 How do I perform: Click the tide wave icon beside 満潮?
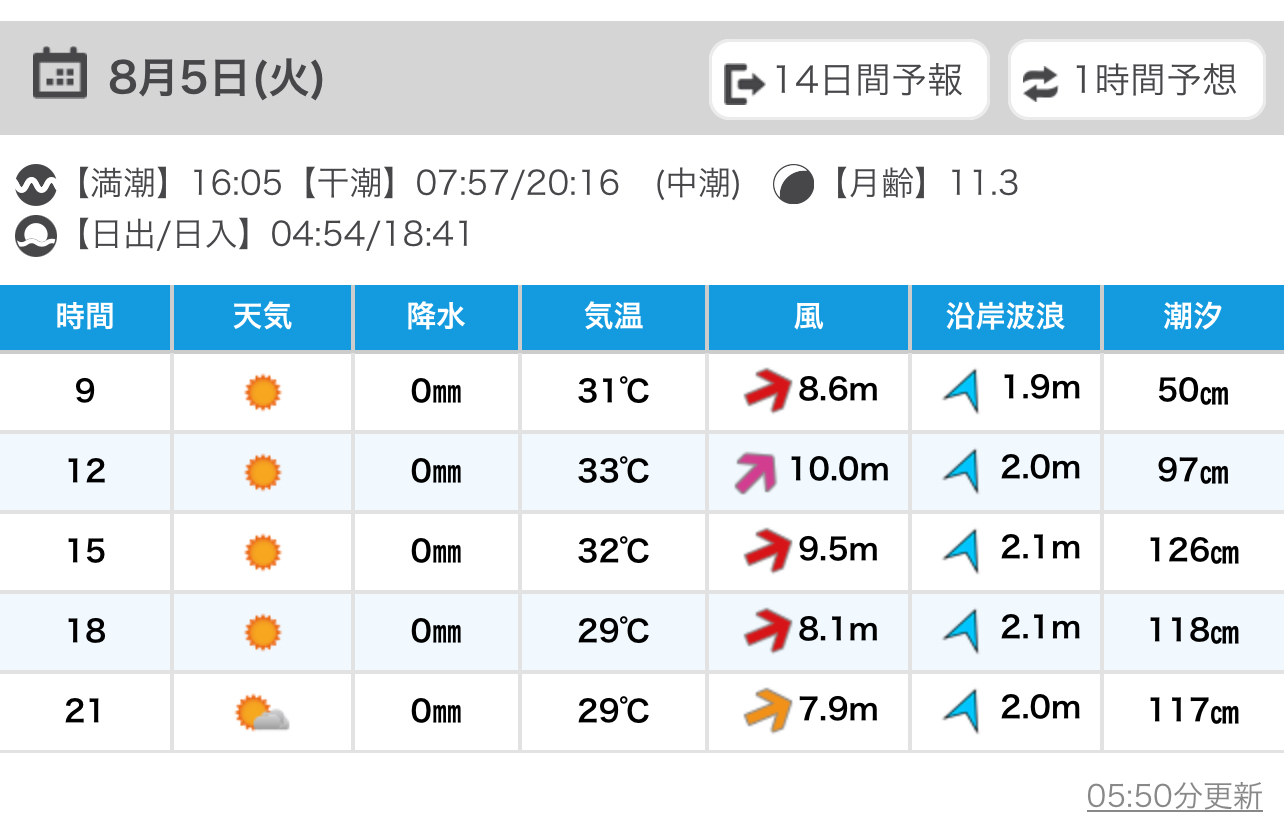(x=36, y=184)
